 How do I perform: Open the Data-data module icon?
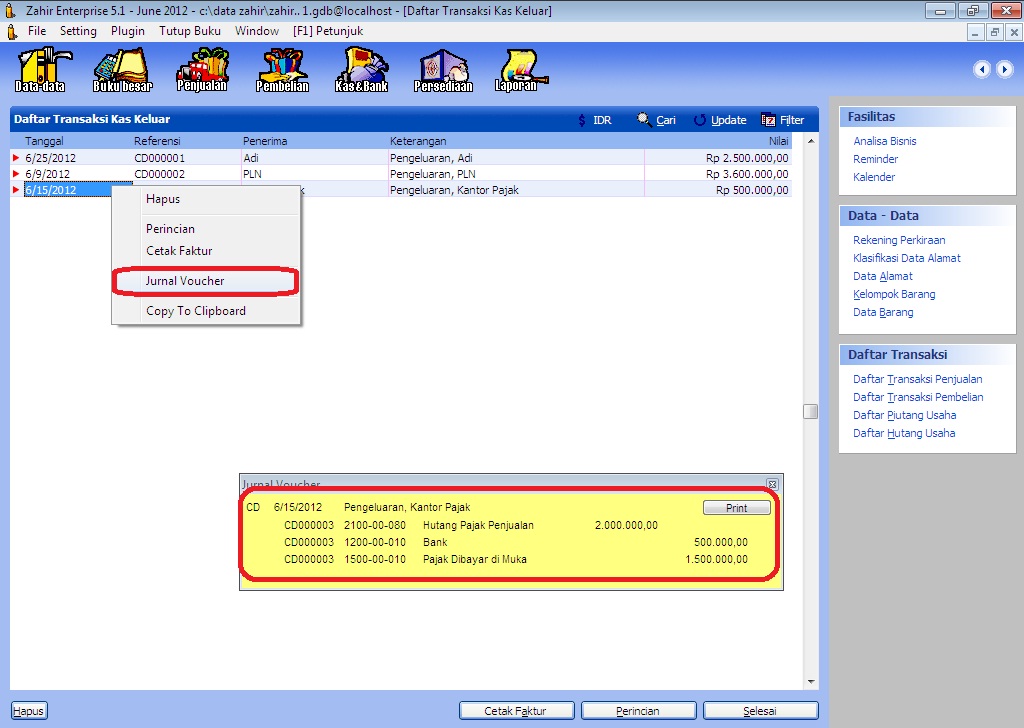[x=40, y=70]
